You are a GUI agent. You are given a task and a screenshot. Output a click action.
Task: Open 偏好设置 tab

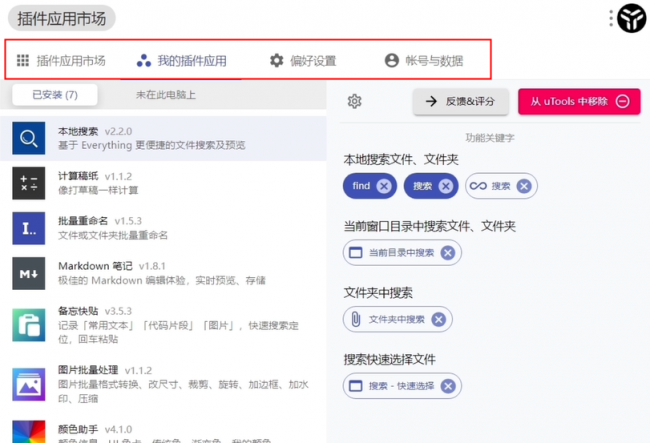pos(303,61)
